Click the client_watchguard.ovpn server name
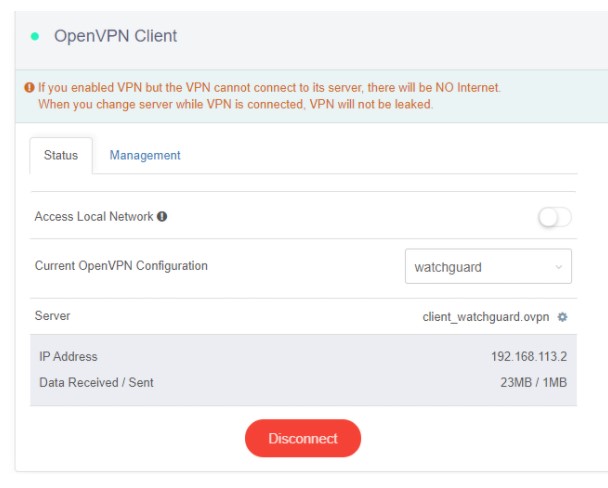 click(486, 317)
